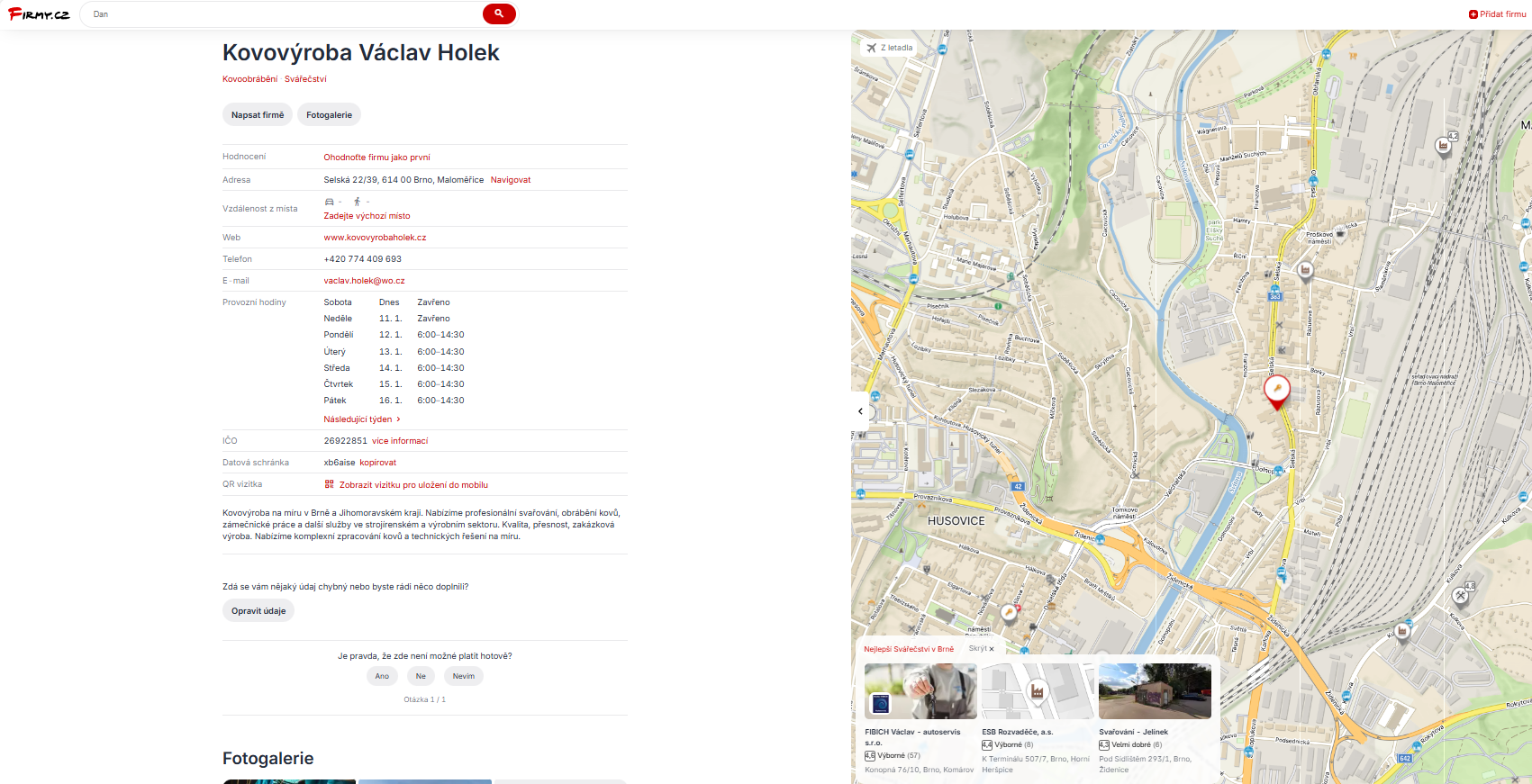Switch the map to Z letadla aerial view

889,48
